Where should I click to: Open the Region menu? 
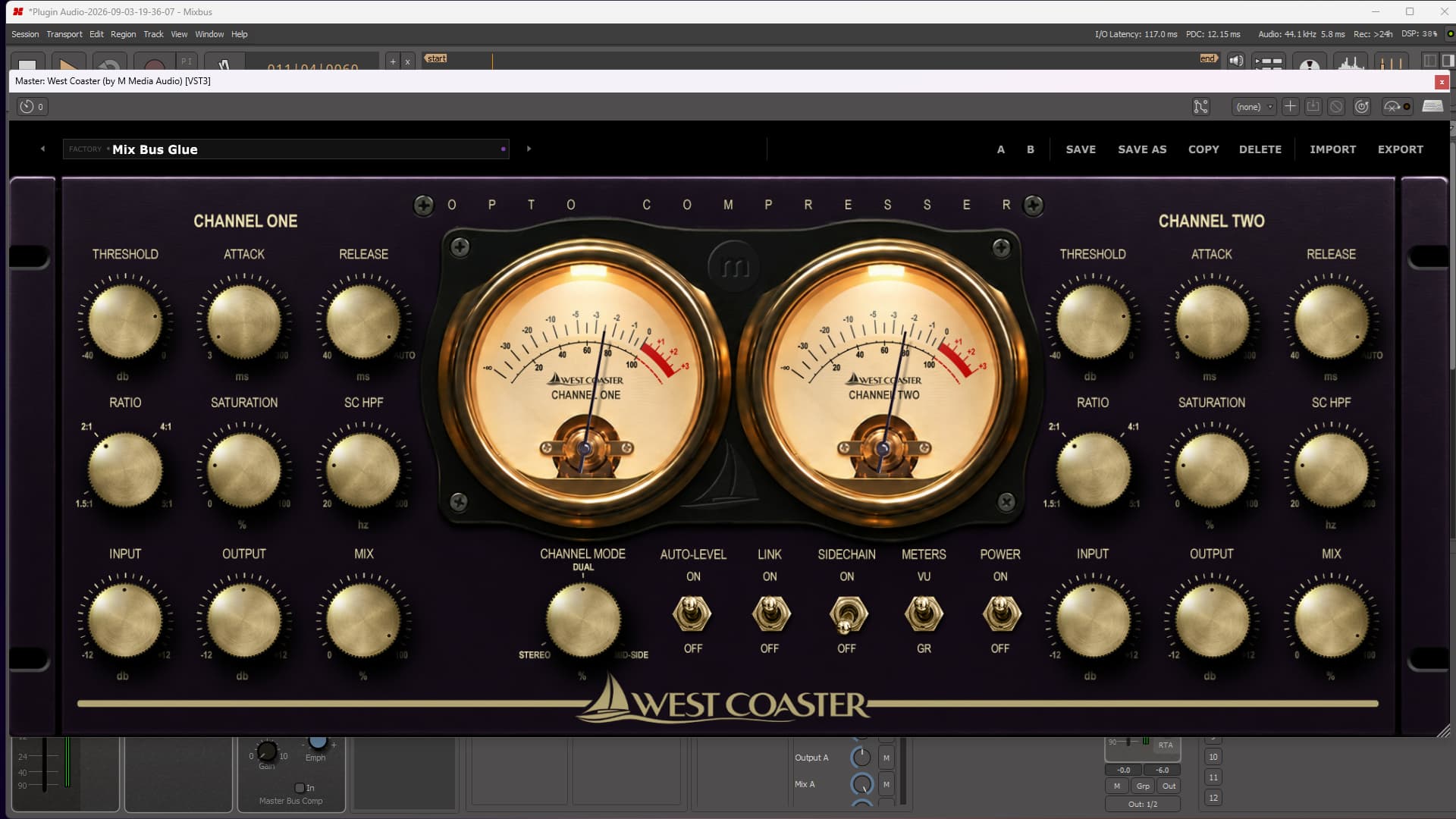pos(123,34)
